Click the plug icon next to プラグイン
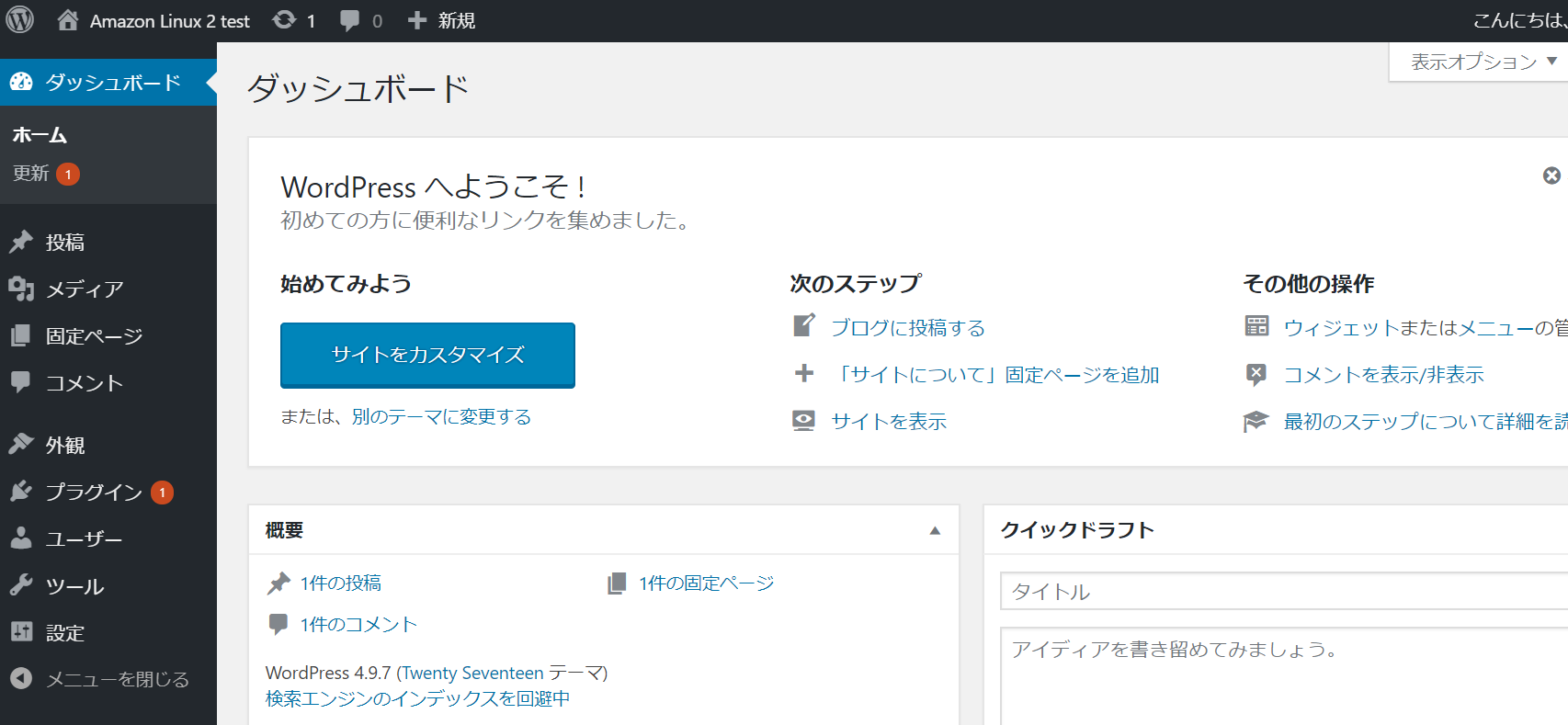The image size is (1568, 725). pos(21,492)
